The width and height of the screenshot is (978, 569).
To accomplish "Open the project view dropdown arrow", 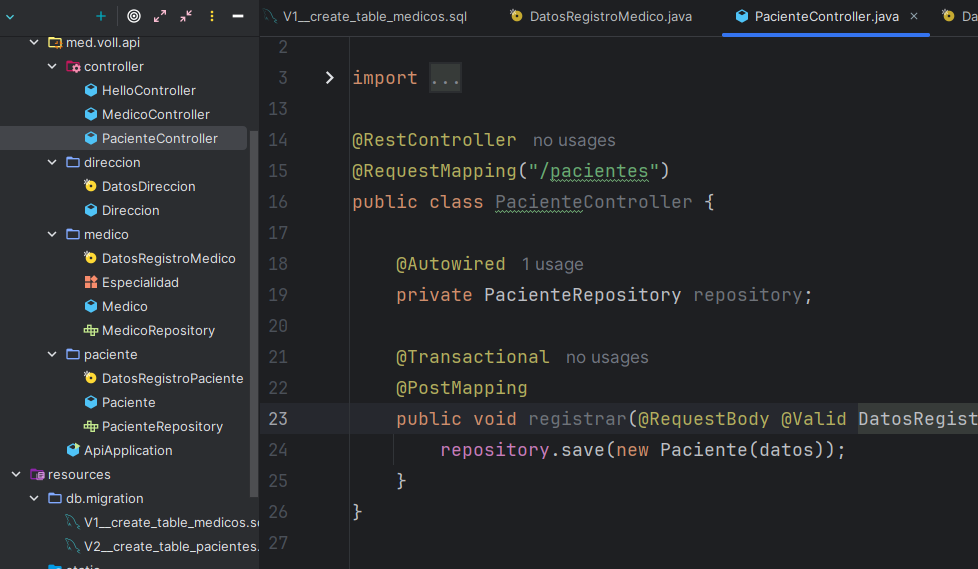I will tap(10, 17).
